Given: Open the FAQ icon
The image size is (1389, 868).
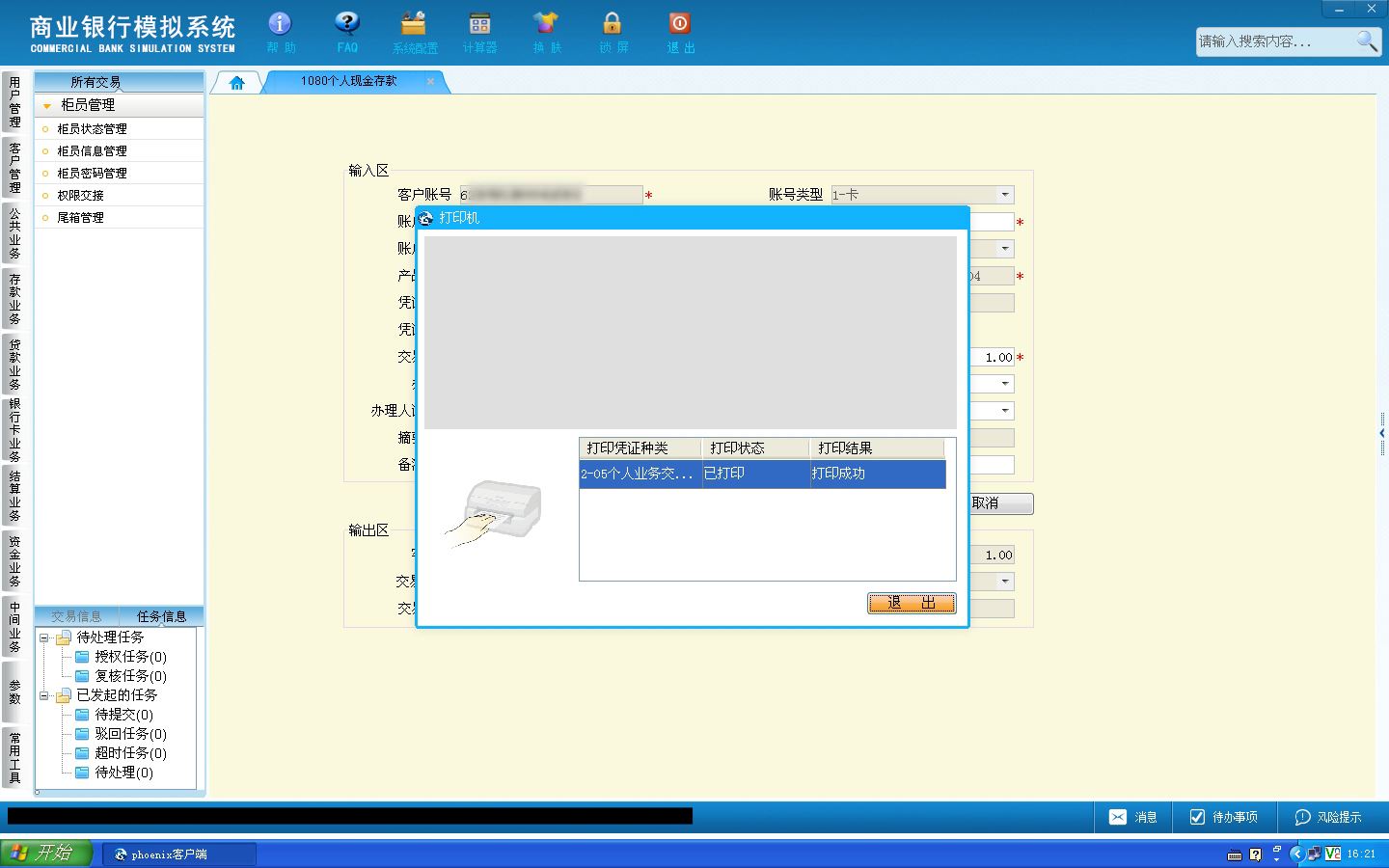Looking at the screenshot, I should 347,32.
